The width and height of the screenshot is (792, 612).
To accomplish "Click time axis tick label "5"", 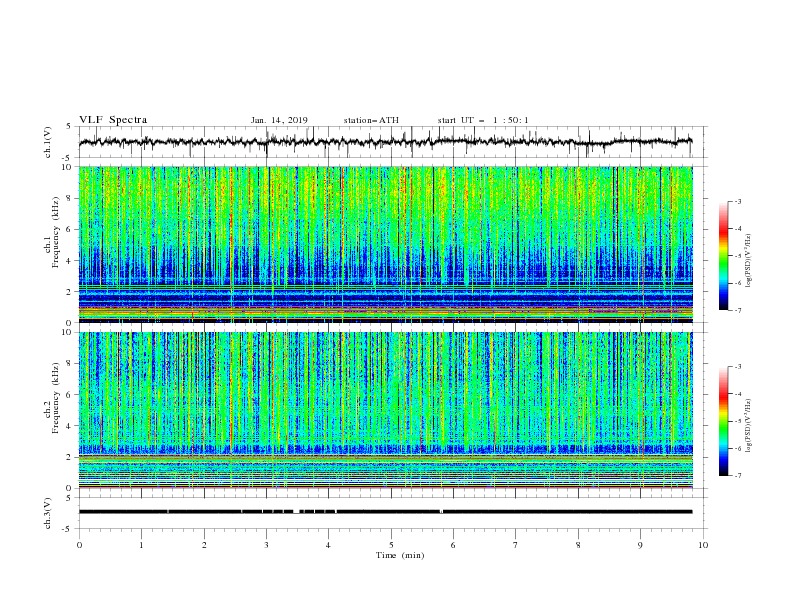I will (x=391, y=545).
